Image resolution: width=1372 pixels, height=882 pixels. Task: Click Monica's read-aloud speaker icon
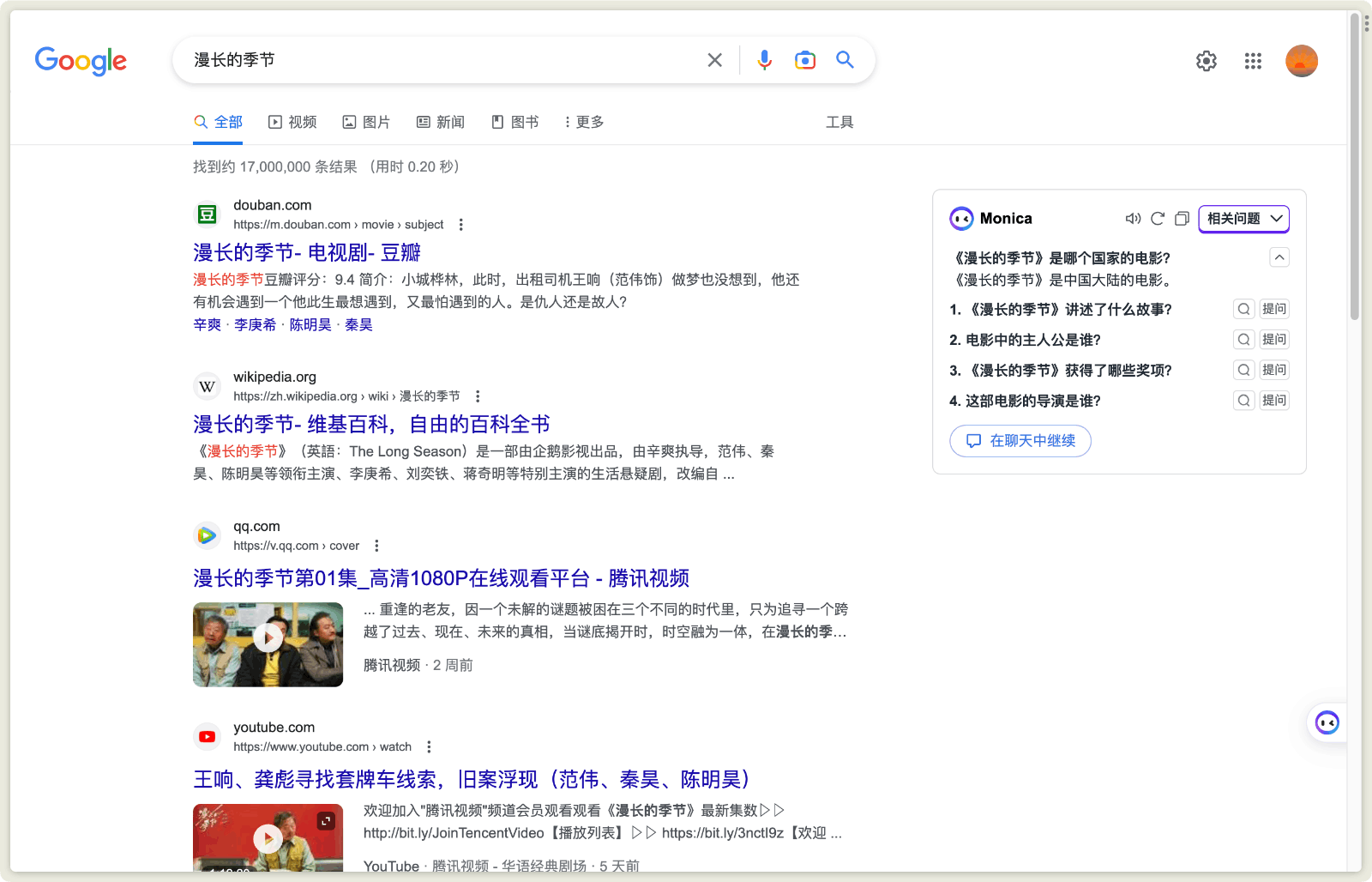tap(1133, 219)
